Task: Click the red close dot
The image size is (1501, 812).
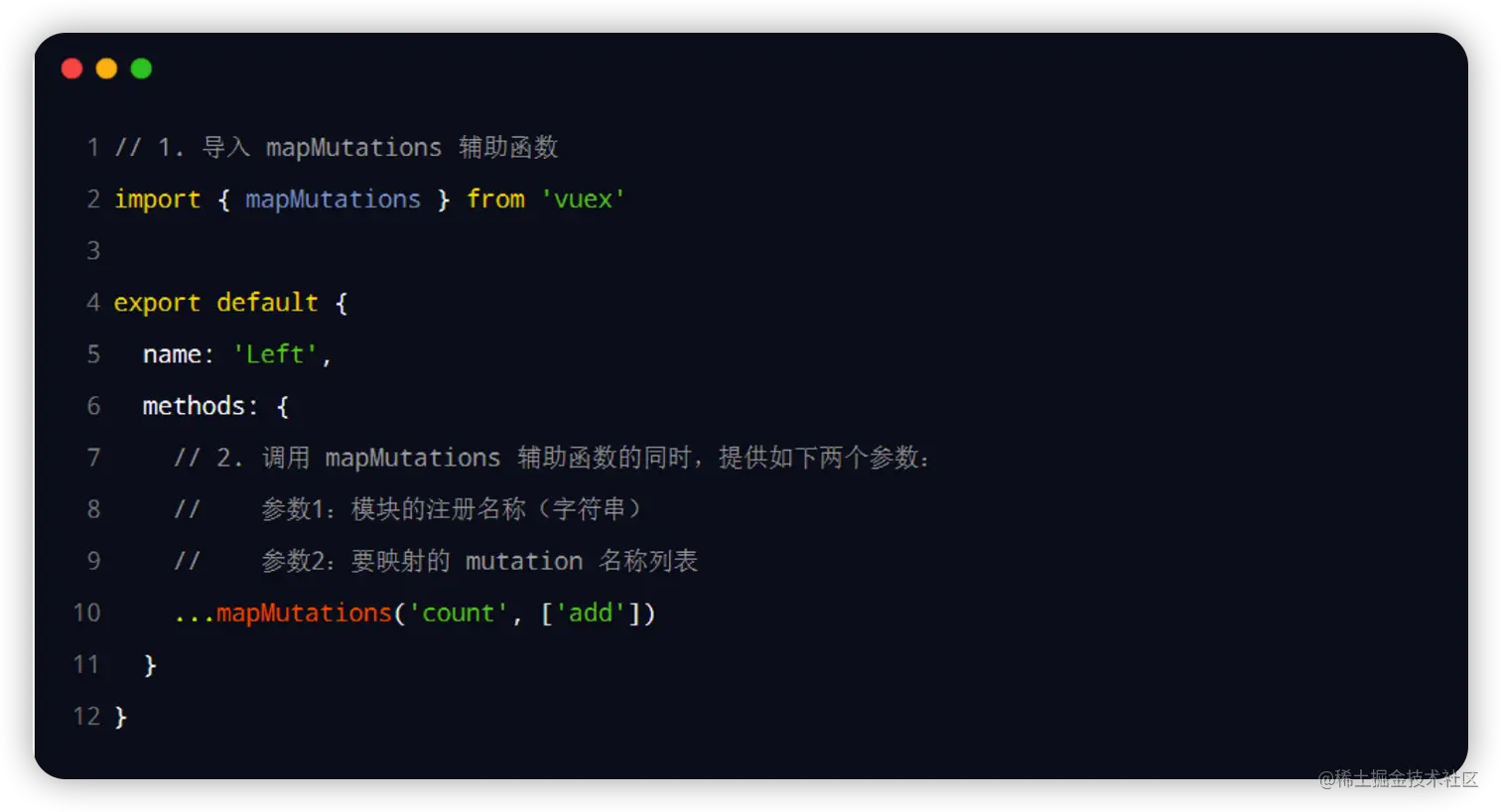Action: click(x=71, y=68)
